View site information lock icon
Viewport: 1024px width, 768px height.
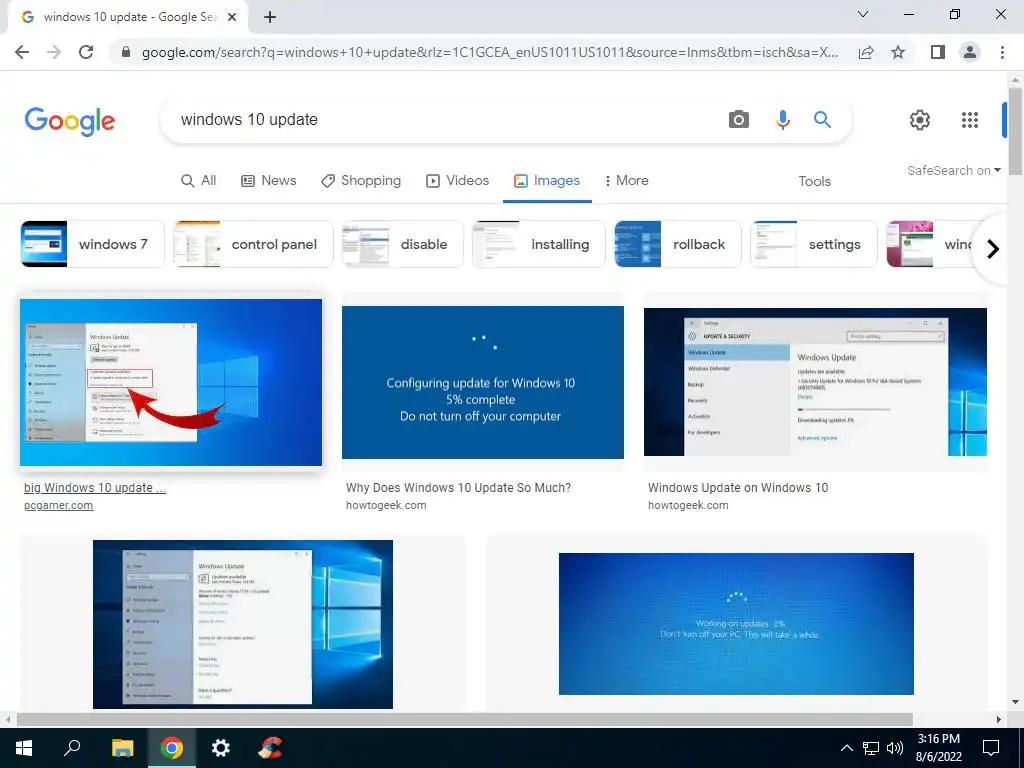click(126, 52)
